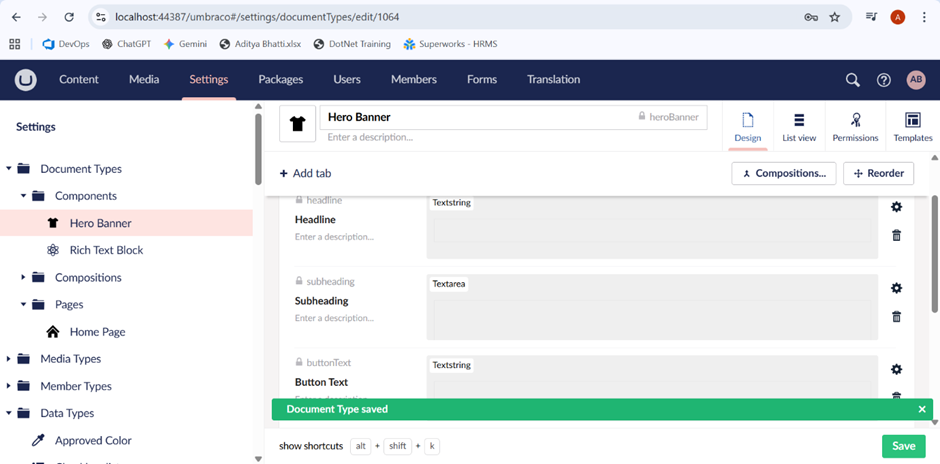Click the AB user avatar
940x464 pixels.
click(x=915, y=80)
